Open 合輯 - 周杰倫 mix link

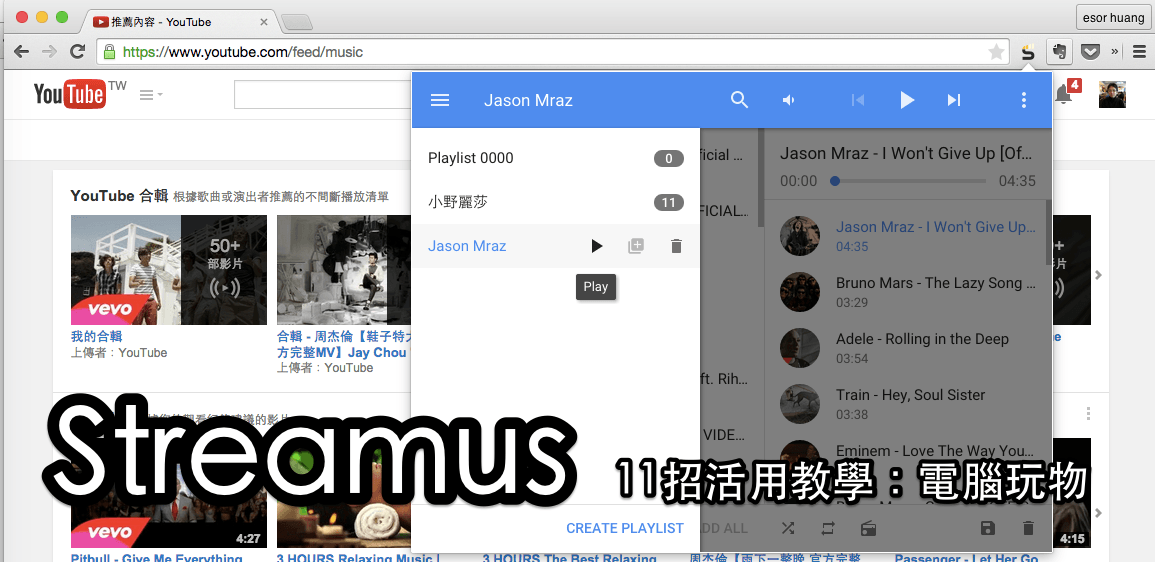click(x=343, y=344)
